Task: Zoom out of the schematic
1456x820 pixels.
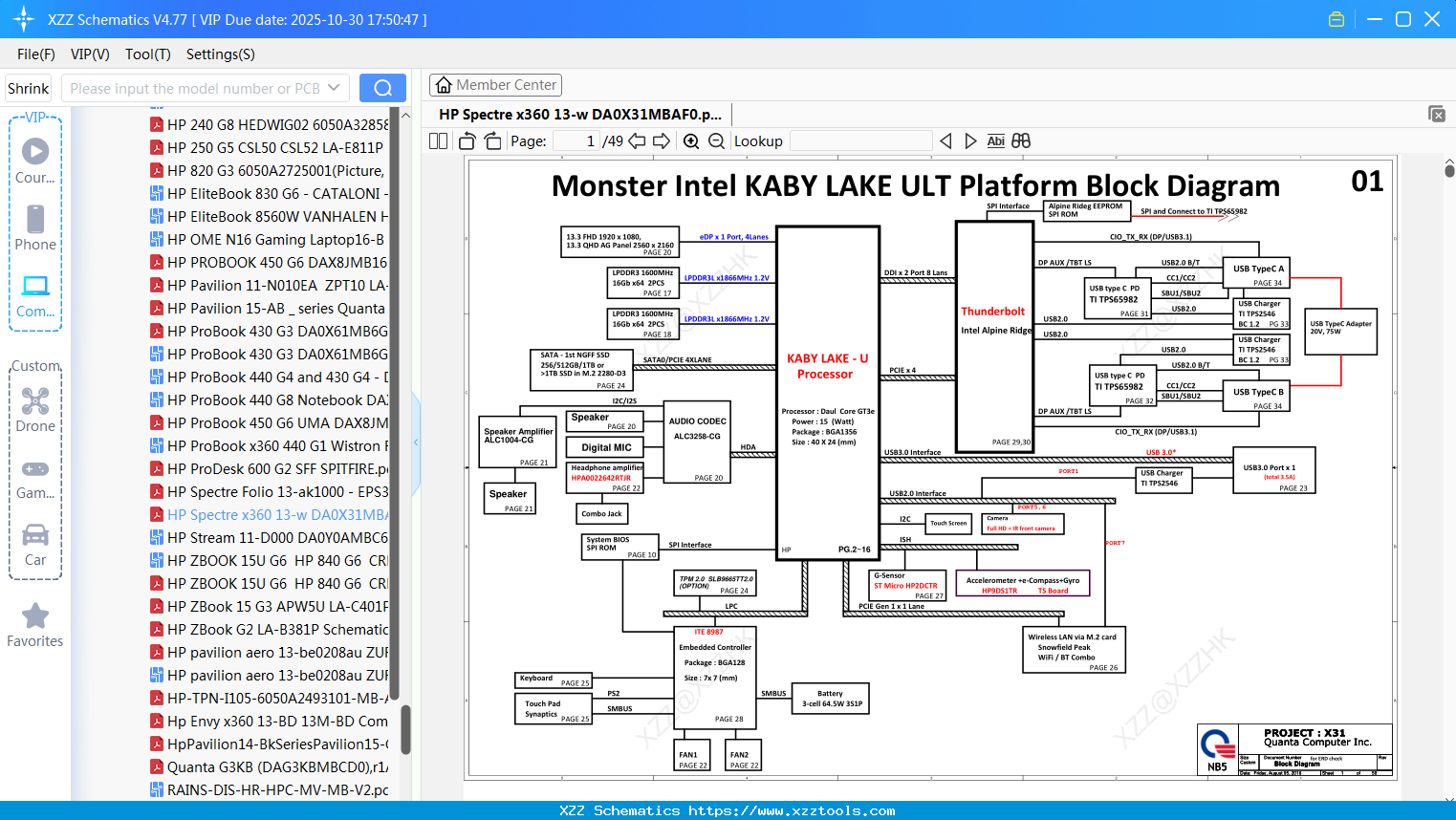Action: [716, 140]
